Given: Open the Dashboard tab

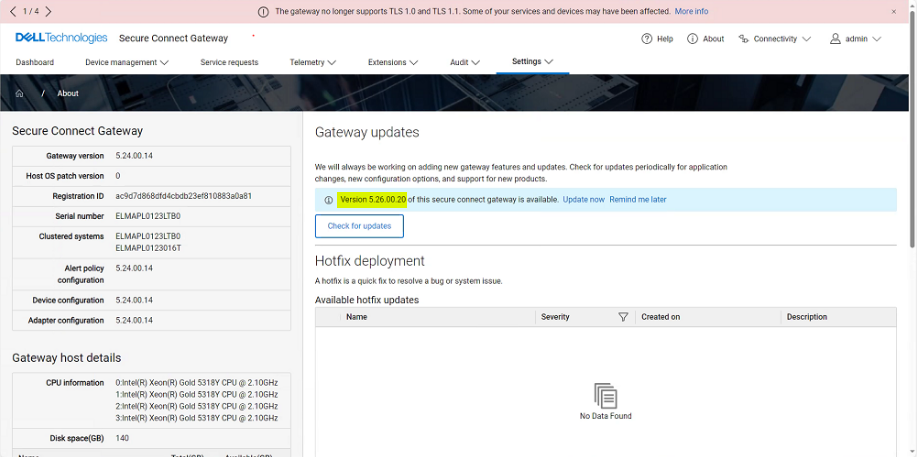Looking at the screenshot, I should pyautogui.click(x=35, y=62).
